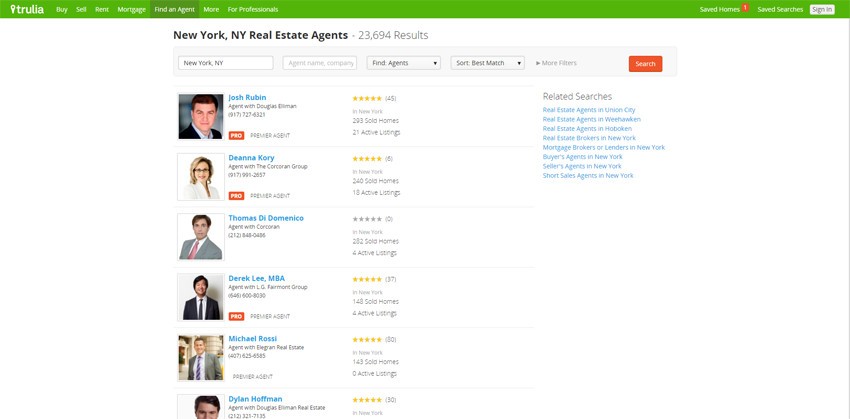Open Saved Searches
The width and height of the screenshot is (850, 419).
780,9
